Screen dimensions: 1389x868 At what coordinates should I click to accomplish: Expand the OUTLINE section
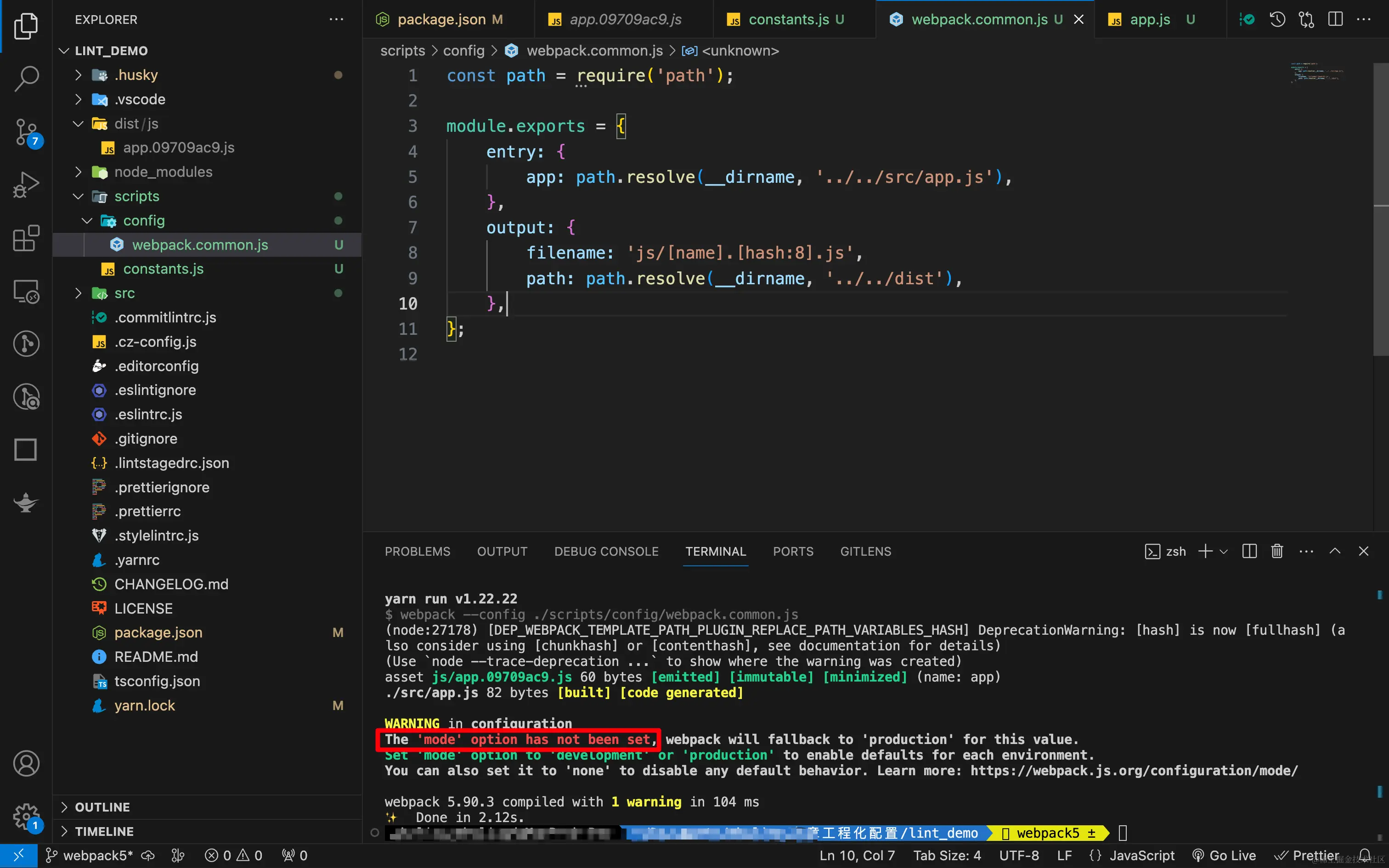coord(102,806)
